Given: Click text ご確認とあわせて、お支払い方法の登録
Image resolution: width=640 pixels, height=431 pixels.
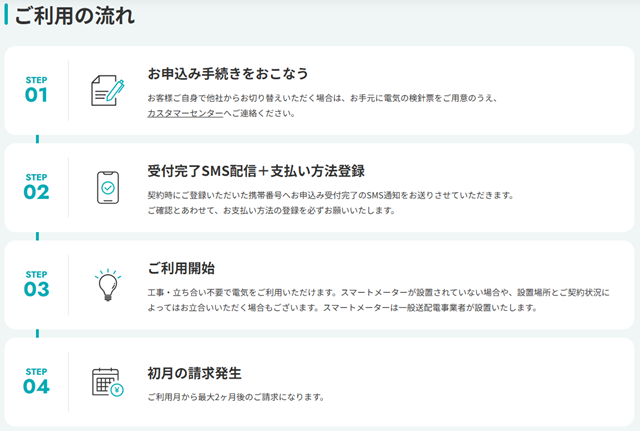Looking at the screenshot, I should [223, 210].
